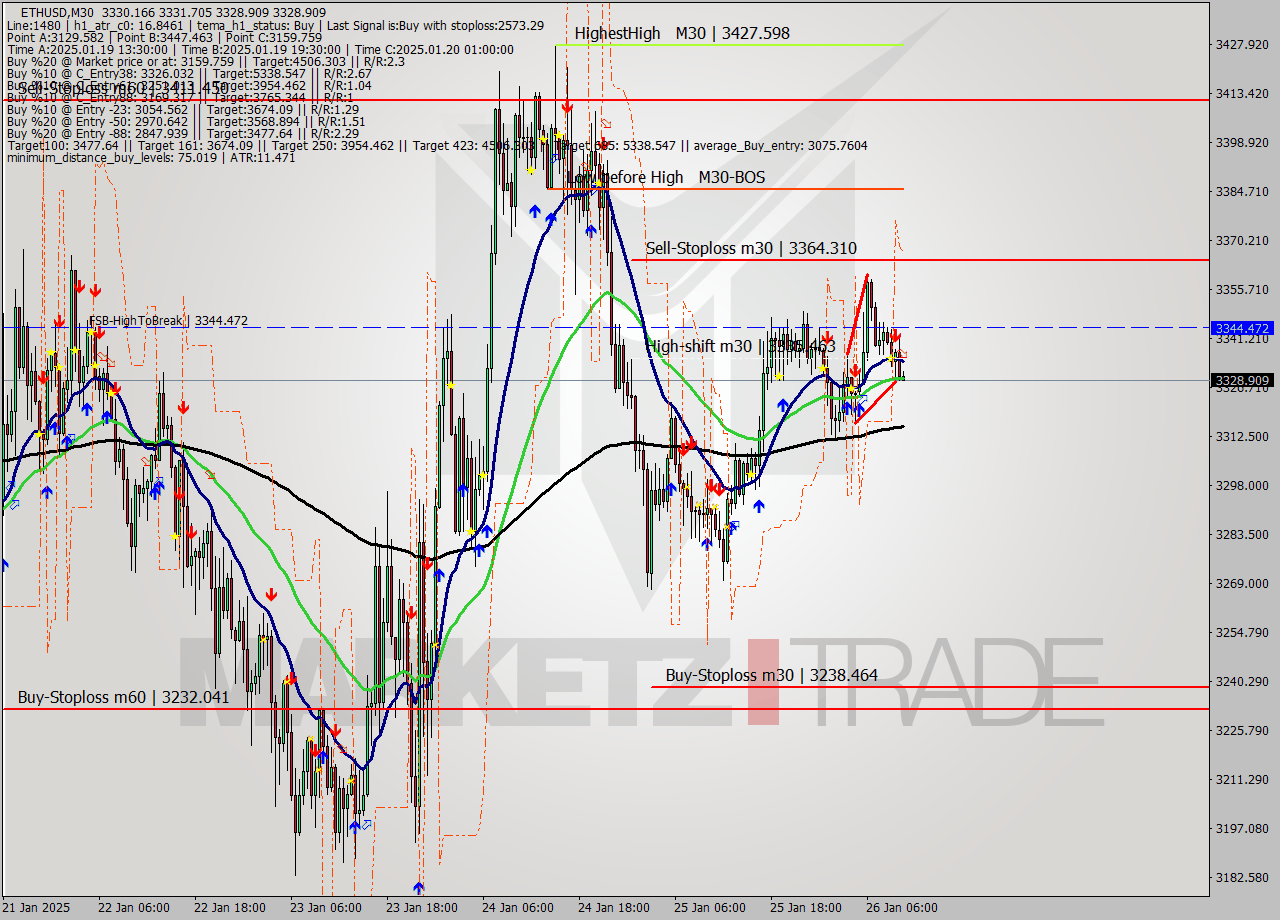The height and width of the screenshot is (920, 1280).
Task: Click the 23 Jan 18:00 time label
Action: coord(422,908)
